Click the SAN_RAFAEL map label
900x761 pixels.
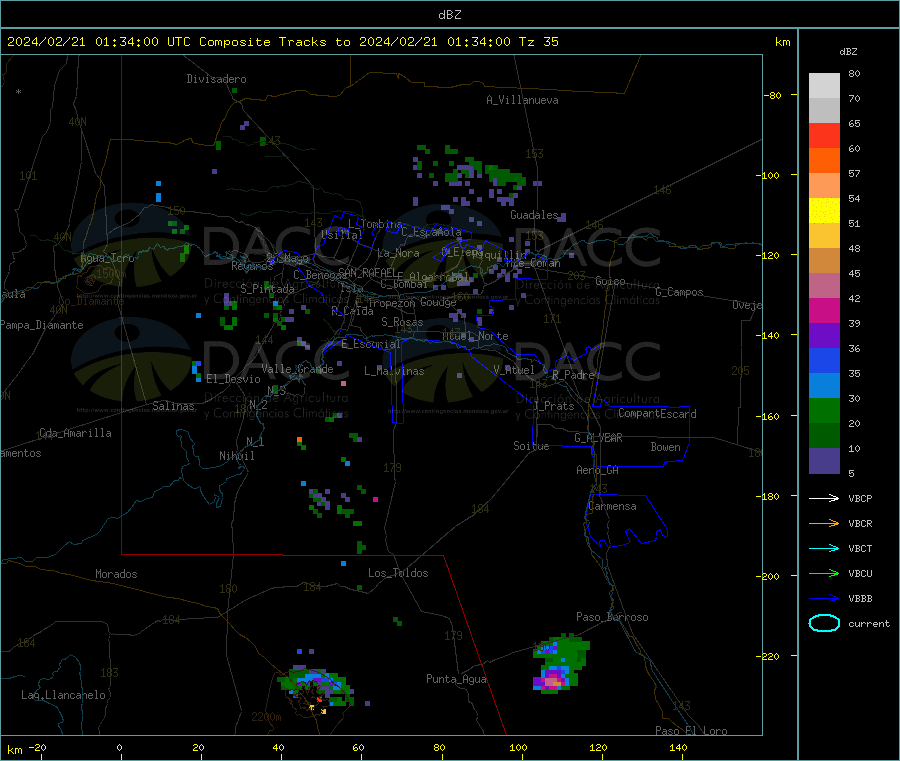tap(367, 272)
